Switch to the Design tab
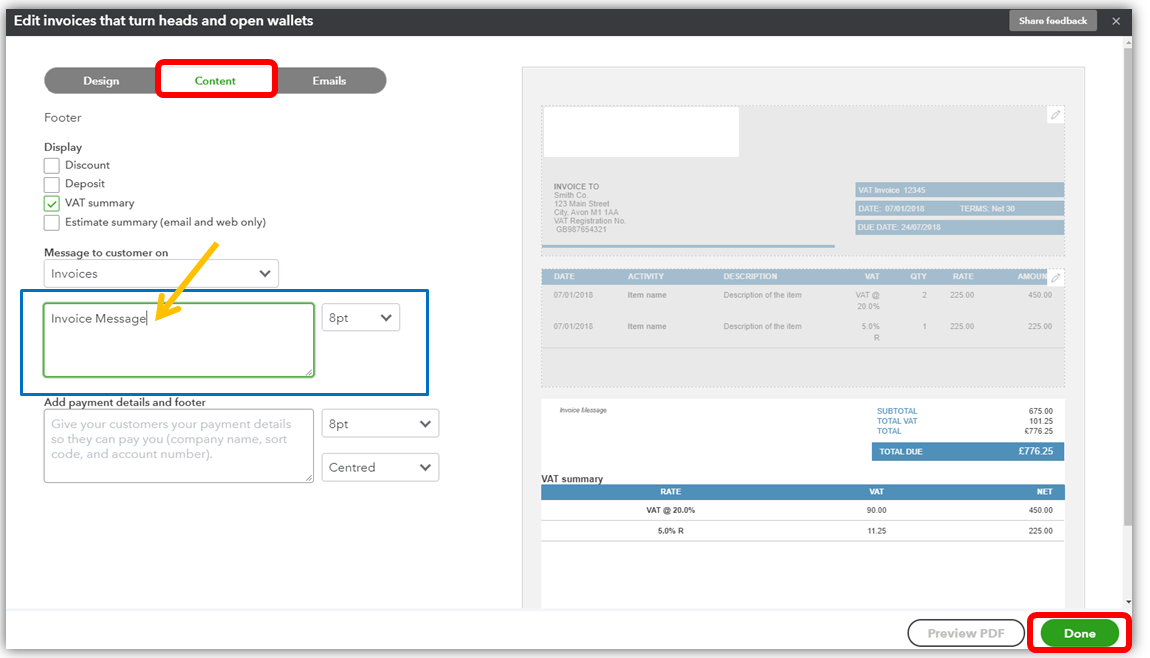The image size is (1150, 658). pyautogui.click(x=101, y=80)
